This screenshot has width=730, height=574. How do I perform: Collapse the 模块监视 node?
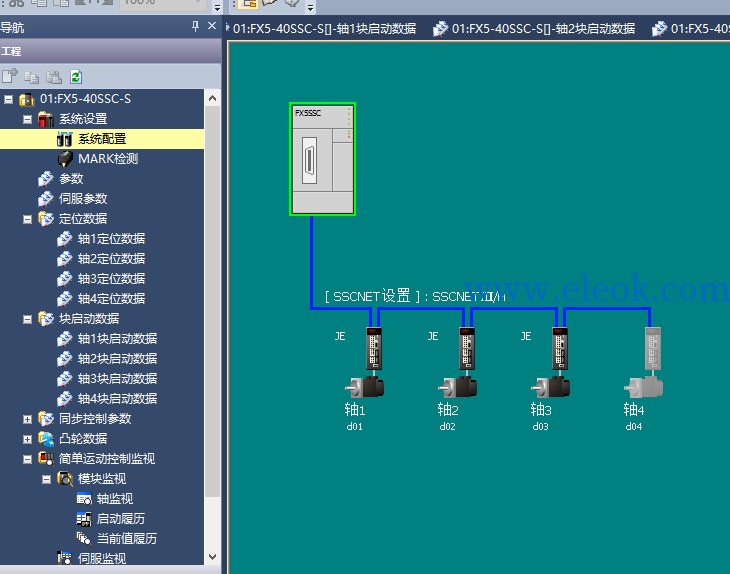click(x=47, y=479)
